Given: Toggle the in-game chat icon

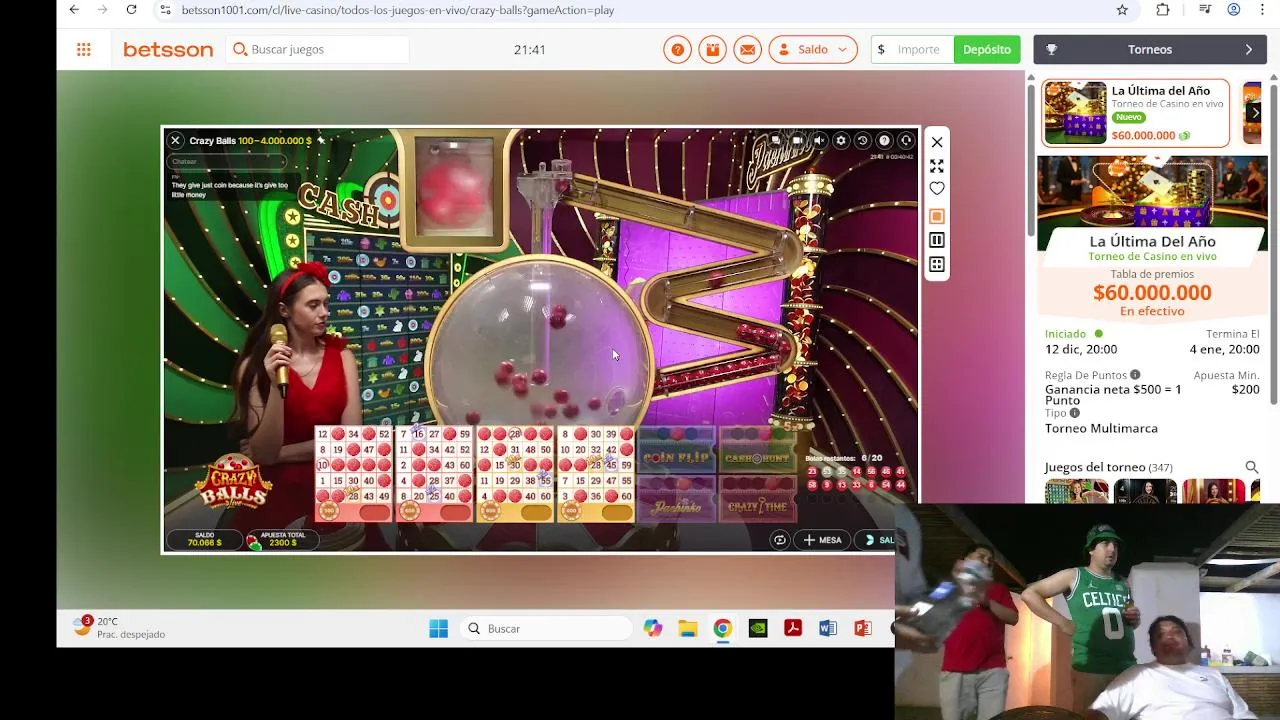Looking at the screenshot, I should [776, 141].
